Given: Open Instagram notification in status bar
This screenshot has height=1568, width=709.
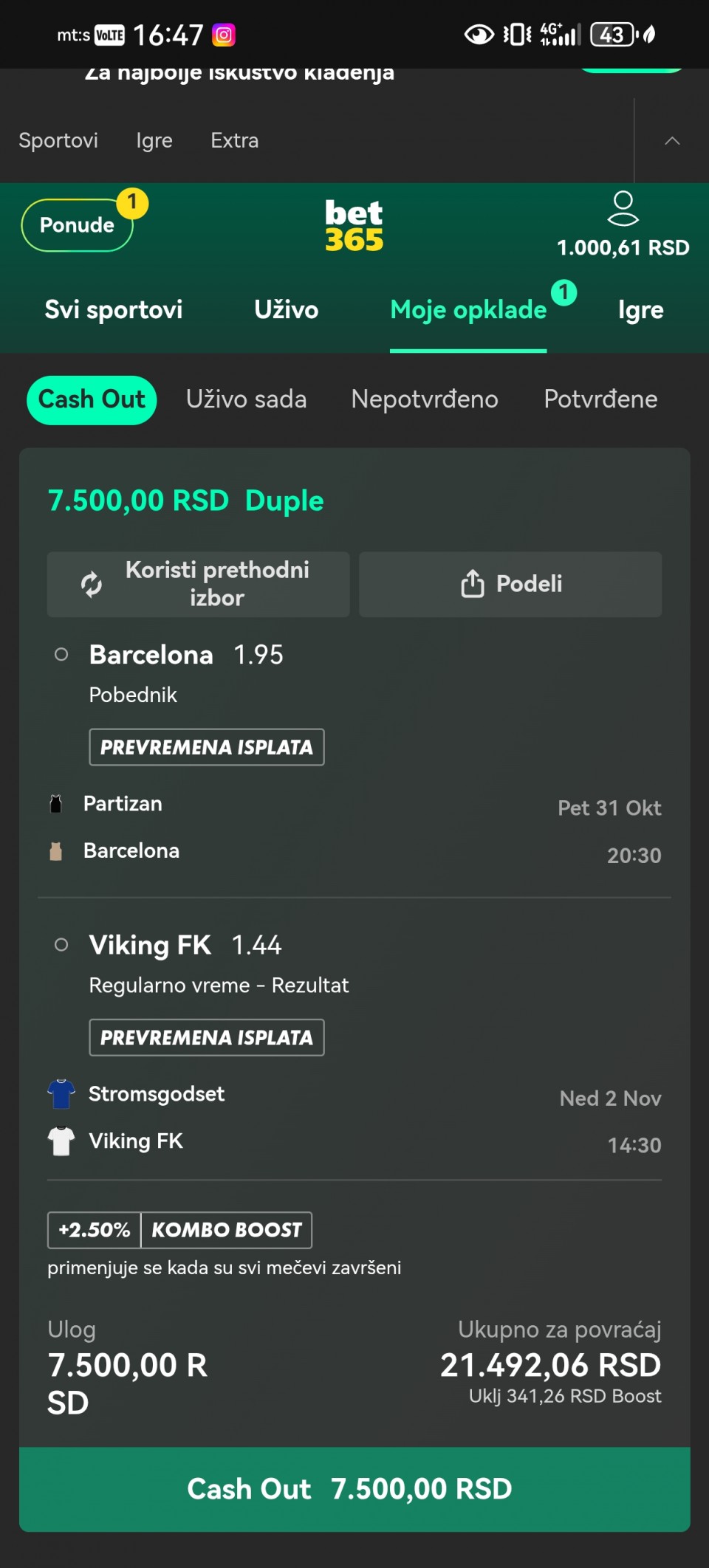Looking at the screenshot, I should 224,35.
